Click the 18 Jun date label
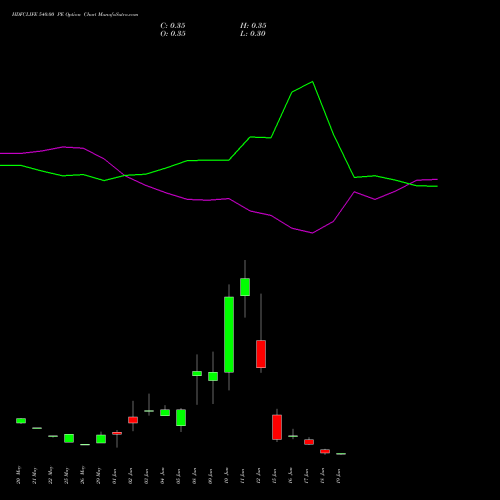Screen dimensions: 500x500 click(x=322, y=476)
